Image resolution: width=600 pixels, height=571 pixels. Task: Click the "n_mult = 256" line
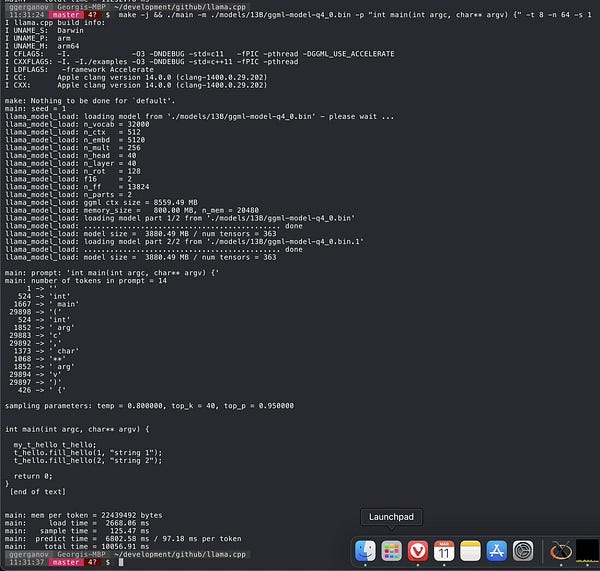tap(73, 148)
